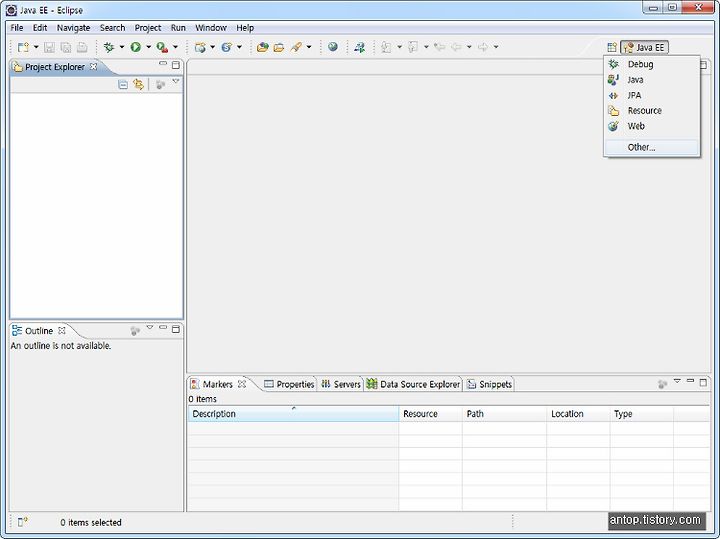Click the Back navigation arrow icon

pos(456,47)
